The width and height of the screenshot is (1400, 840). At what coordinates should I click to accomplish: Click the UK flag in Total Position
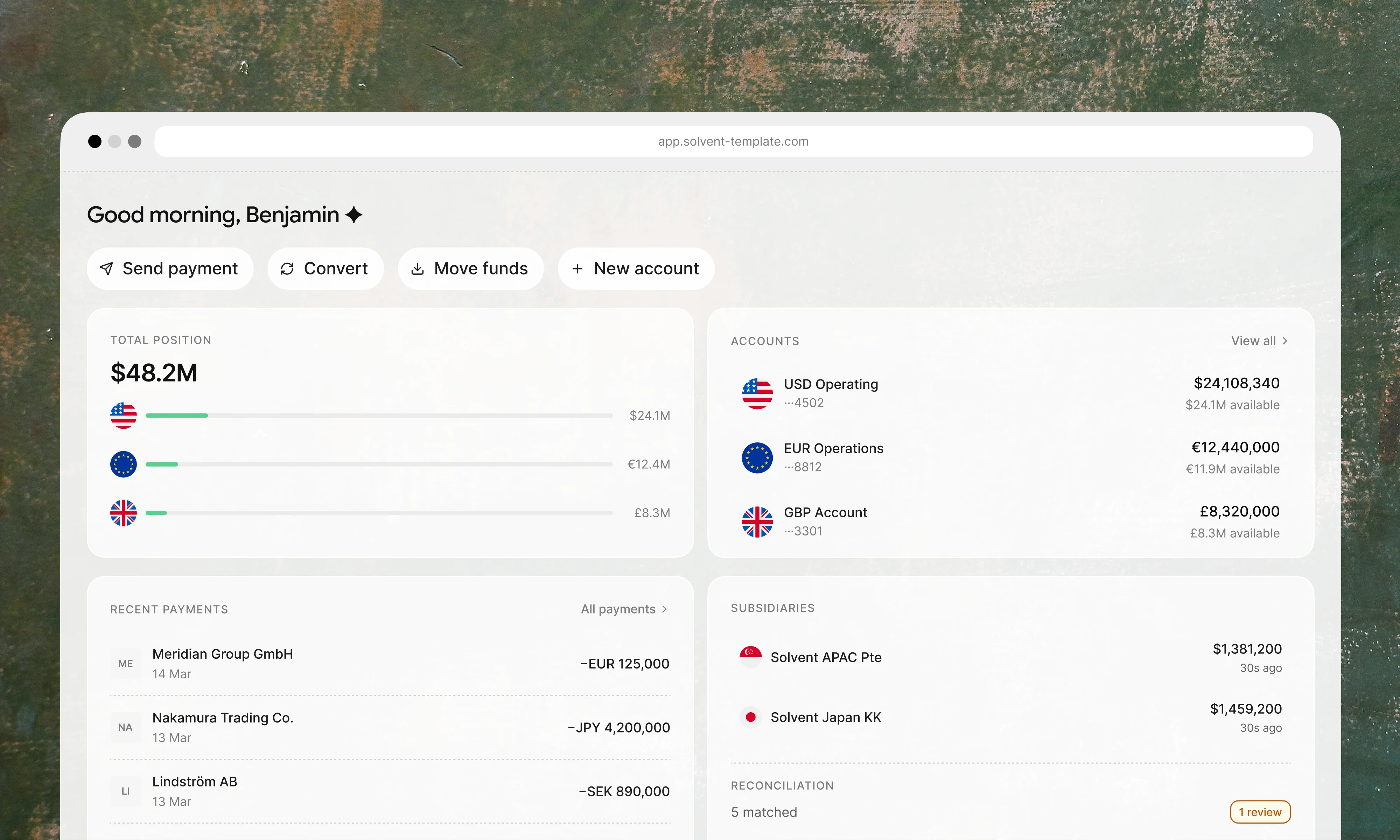[x=123, y=513]
